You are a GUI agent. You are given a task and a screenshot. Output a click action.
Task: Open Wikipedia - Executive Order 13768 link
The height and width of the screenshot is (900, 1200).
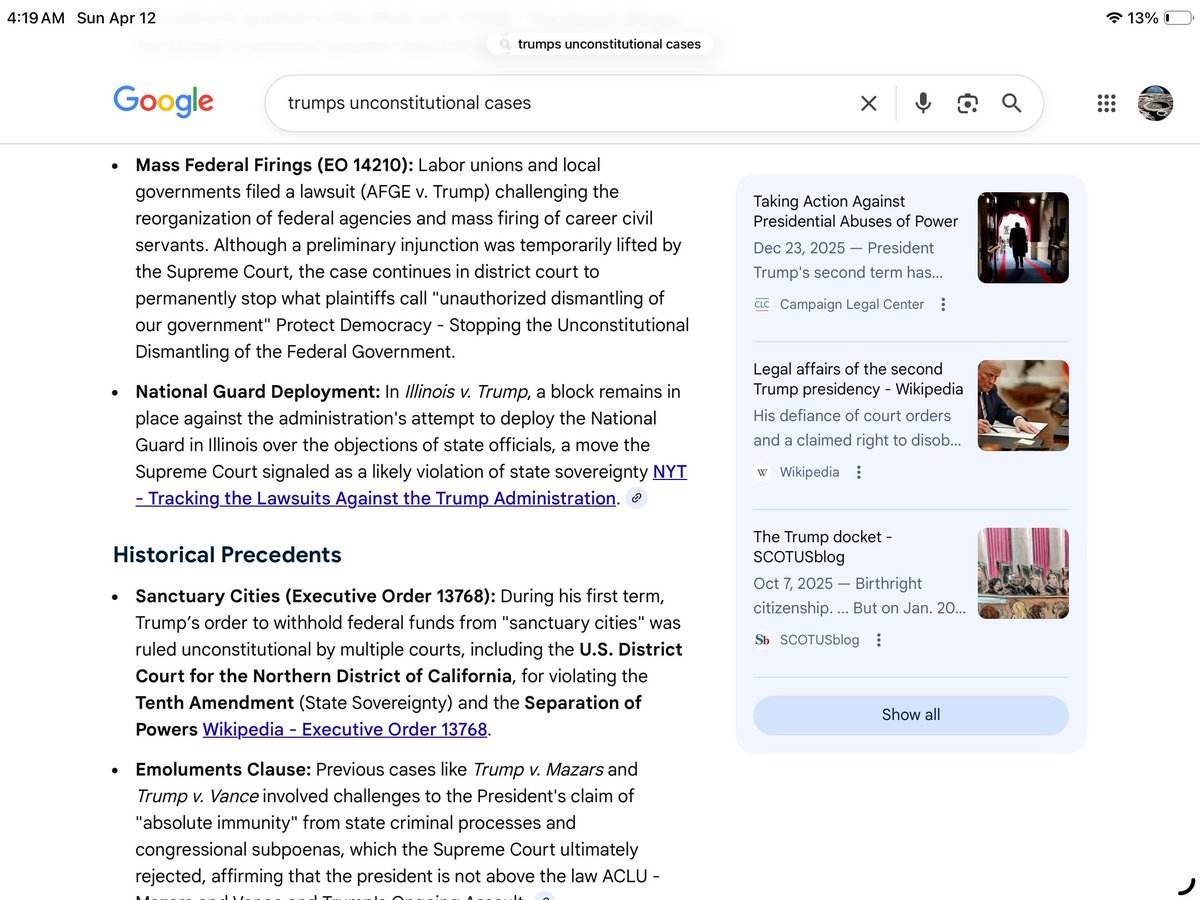(345, 729)
